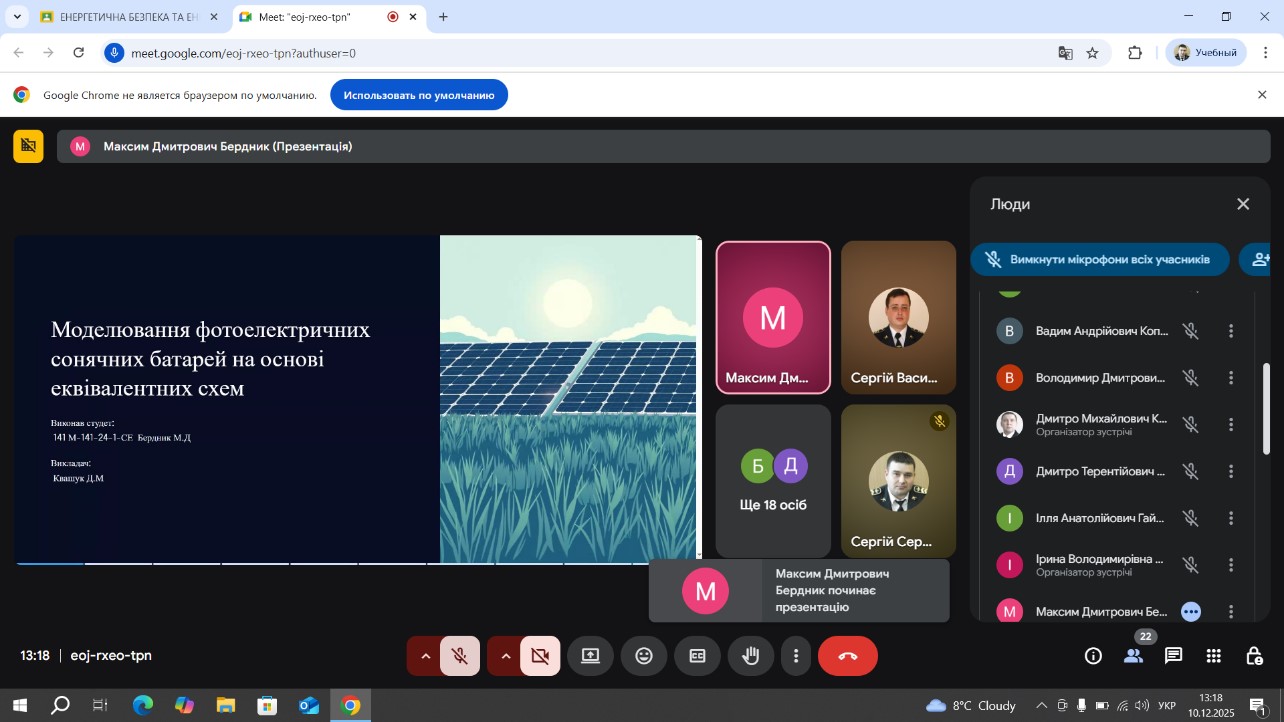This screenshot has width=1284, height=722.
Task: Click the participants list scrollbar
Action: point(1267,408)
